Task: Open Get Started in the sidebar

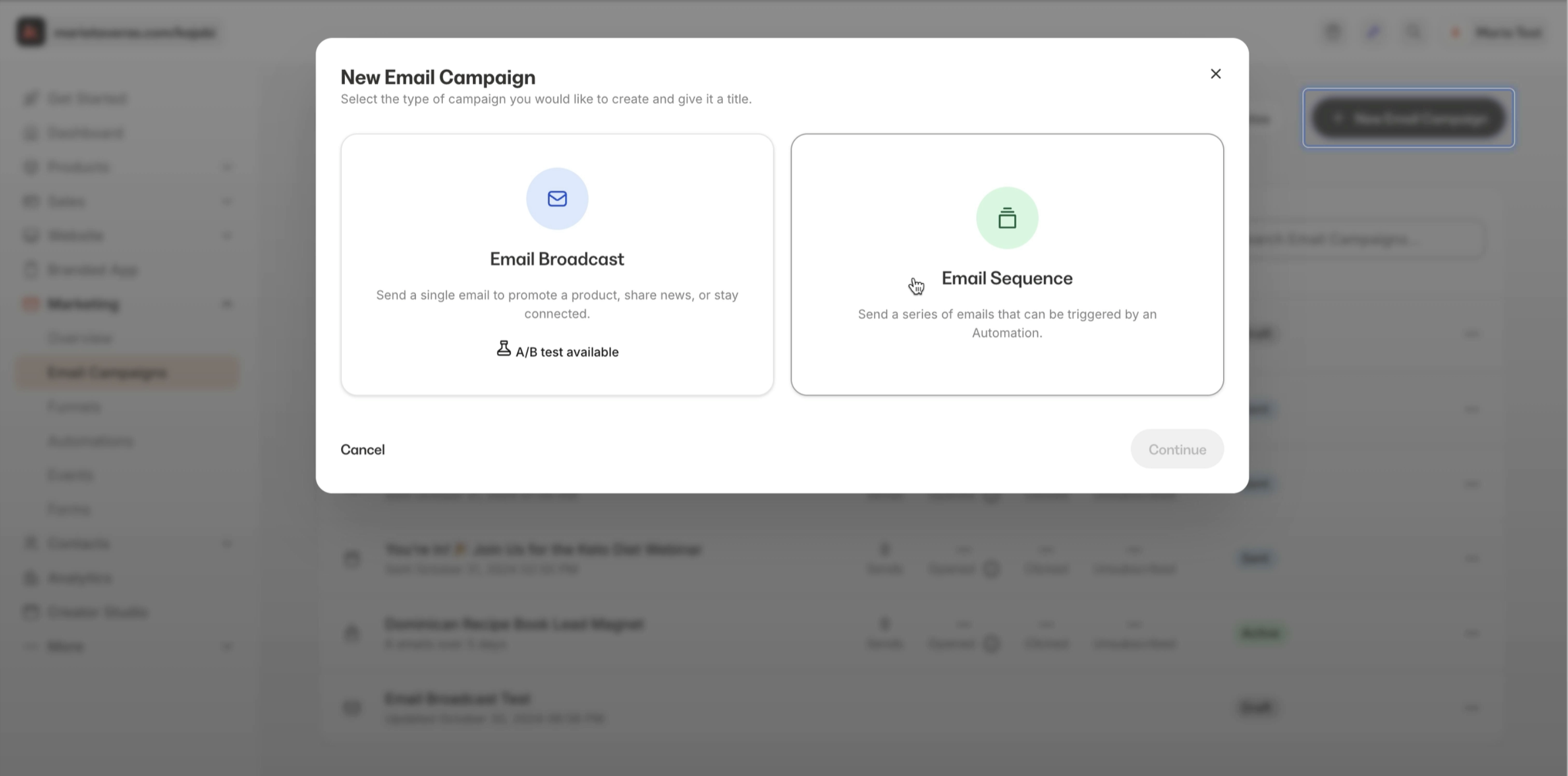Action: 87,99
